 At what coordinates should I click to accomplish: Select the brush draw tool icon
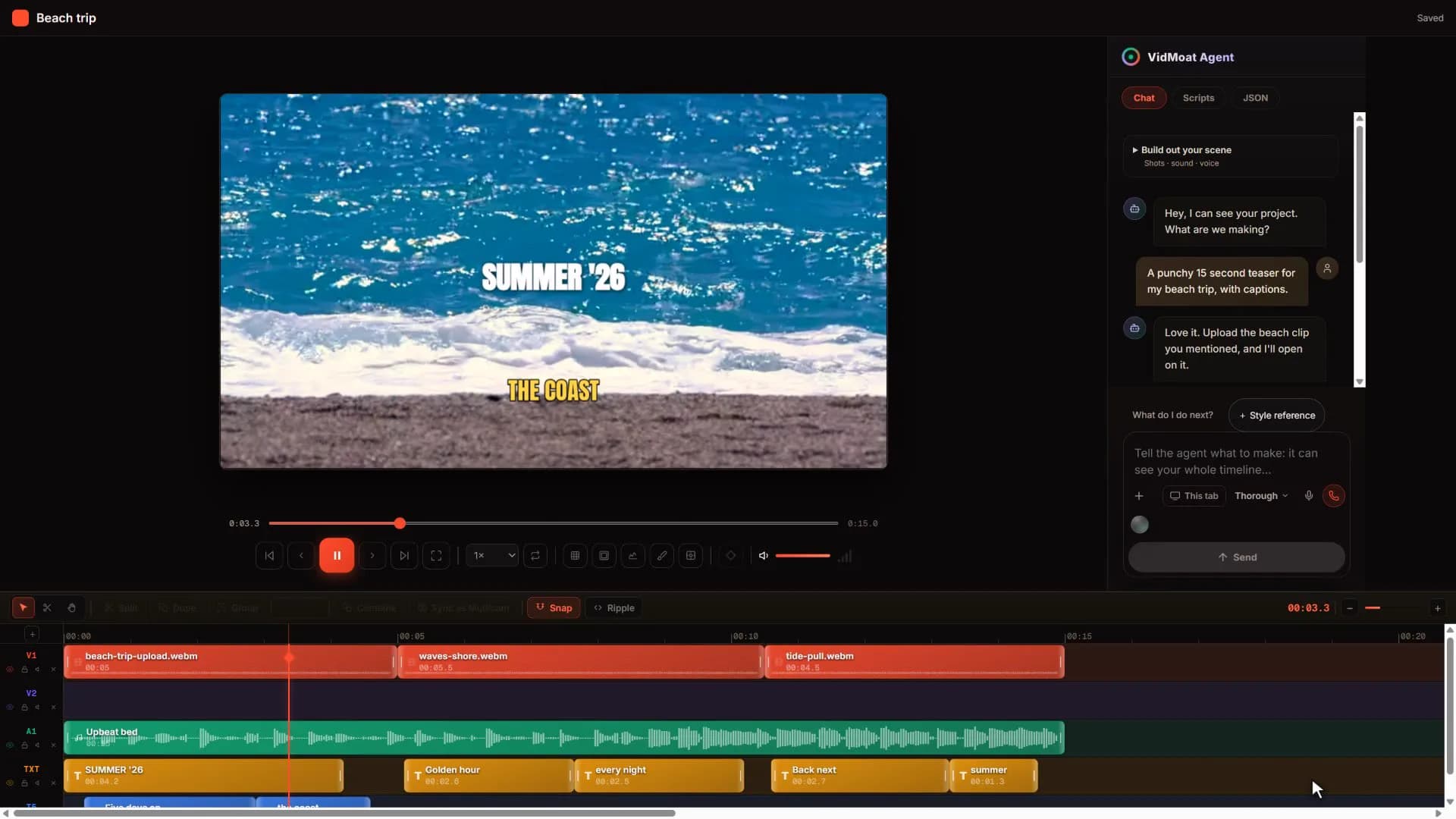point(661,555)
